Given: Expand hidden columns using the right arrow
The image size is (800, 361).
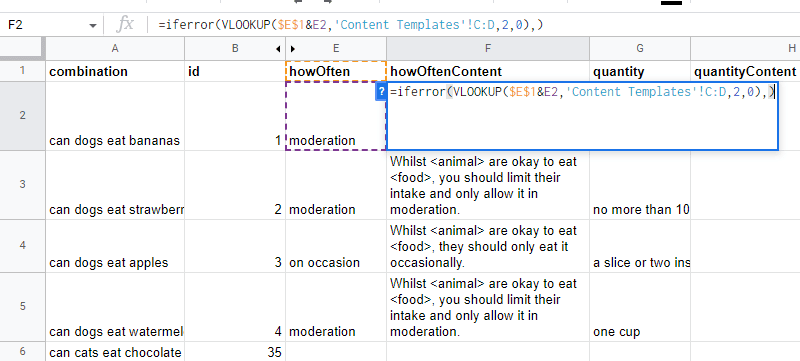Looking at the screenshot, I should [x=293, y=49].
